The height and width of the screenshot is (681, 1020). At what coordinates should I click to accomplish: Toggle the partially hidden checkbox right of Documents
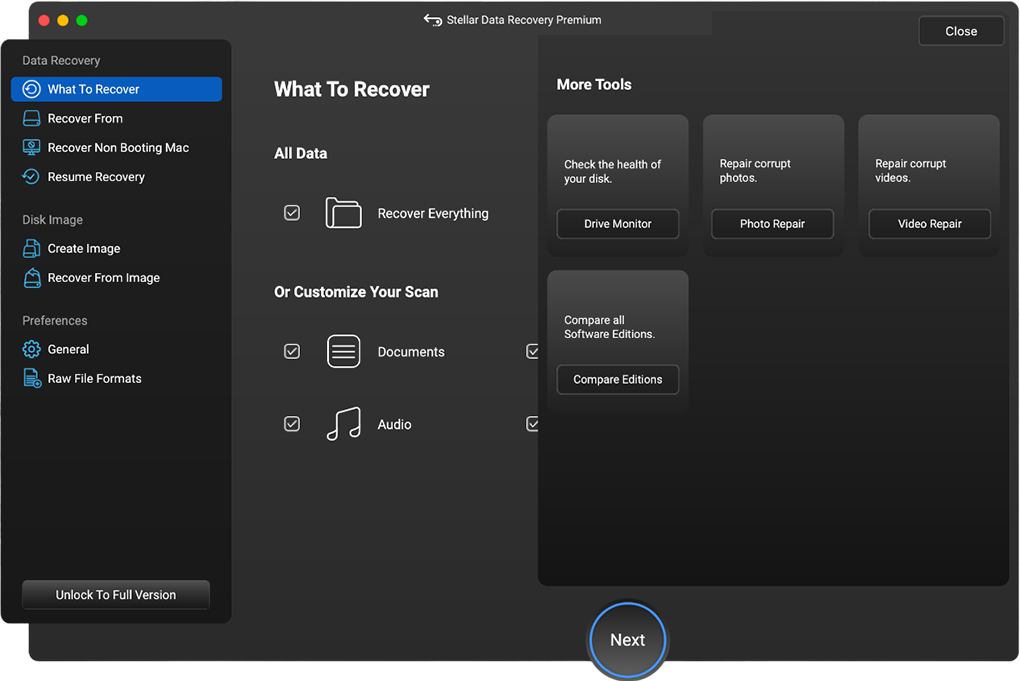[x=532, y=351]
